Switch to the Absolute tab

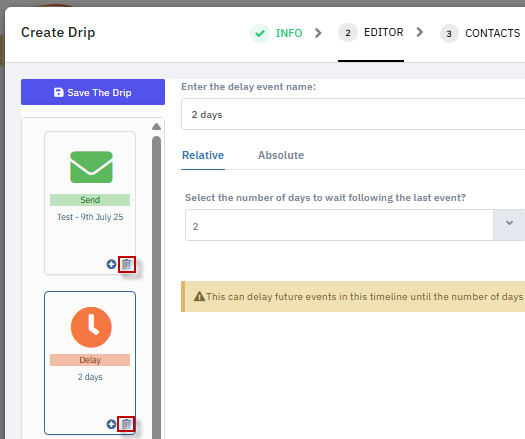281,155
